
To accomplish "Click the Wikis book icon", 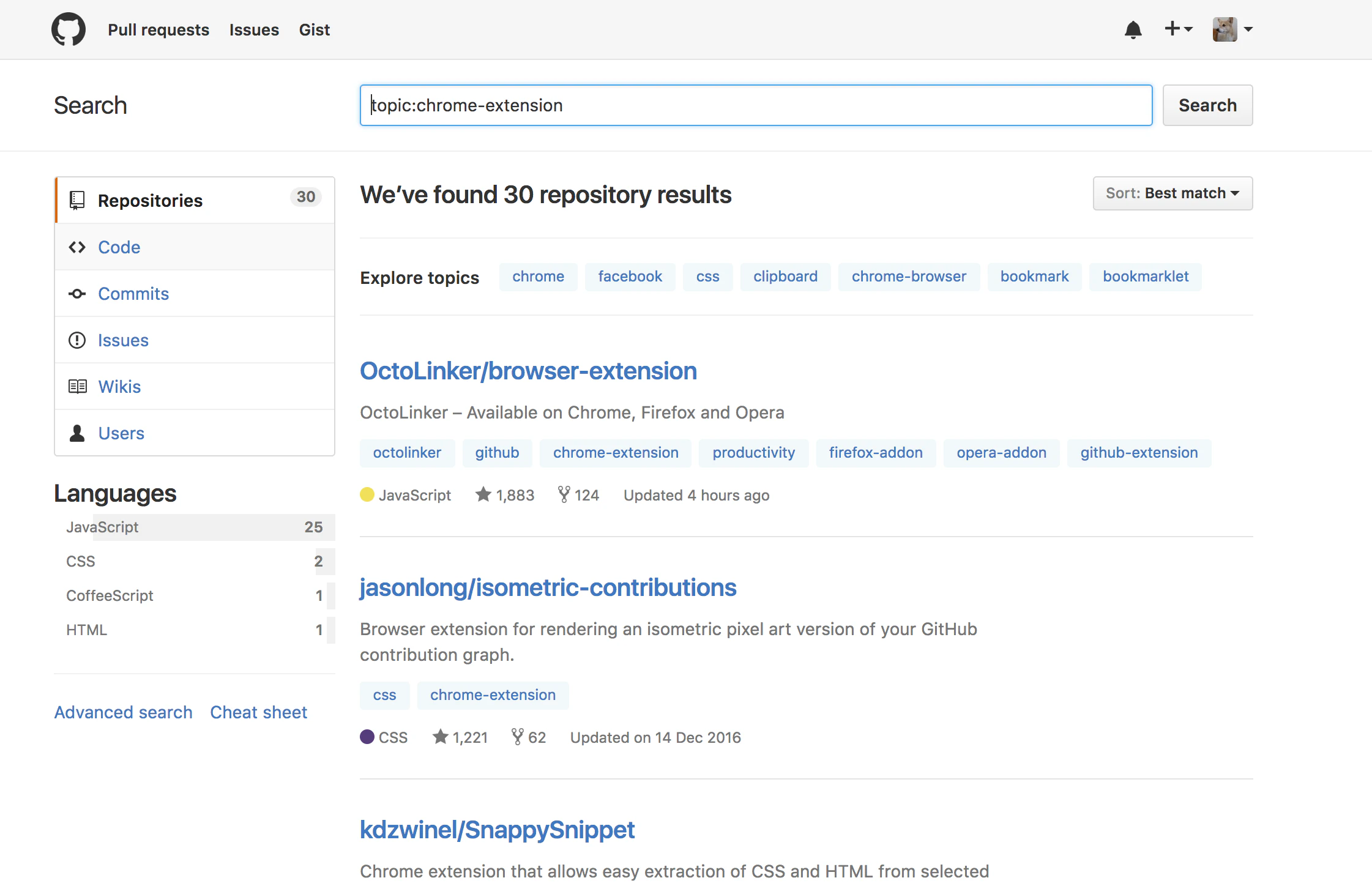I will (x=77, y=387).
